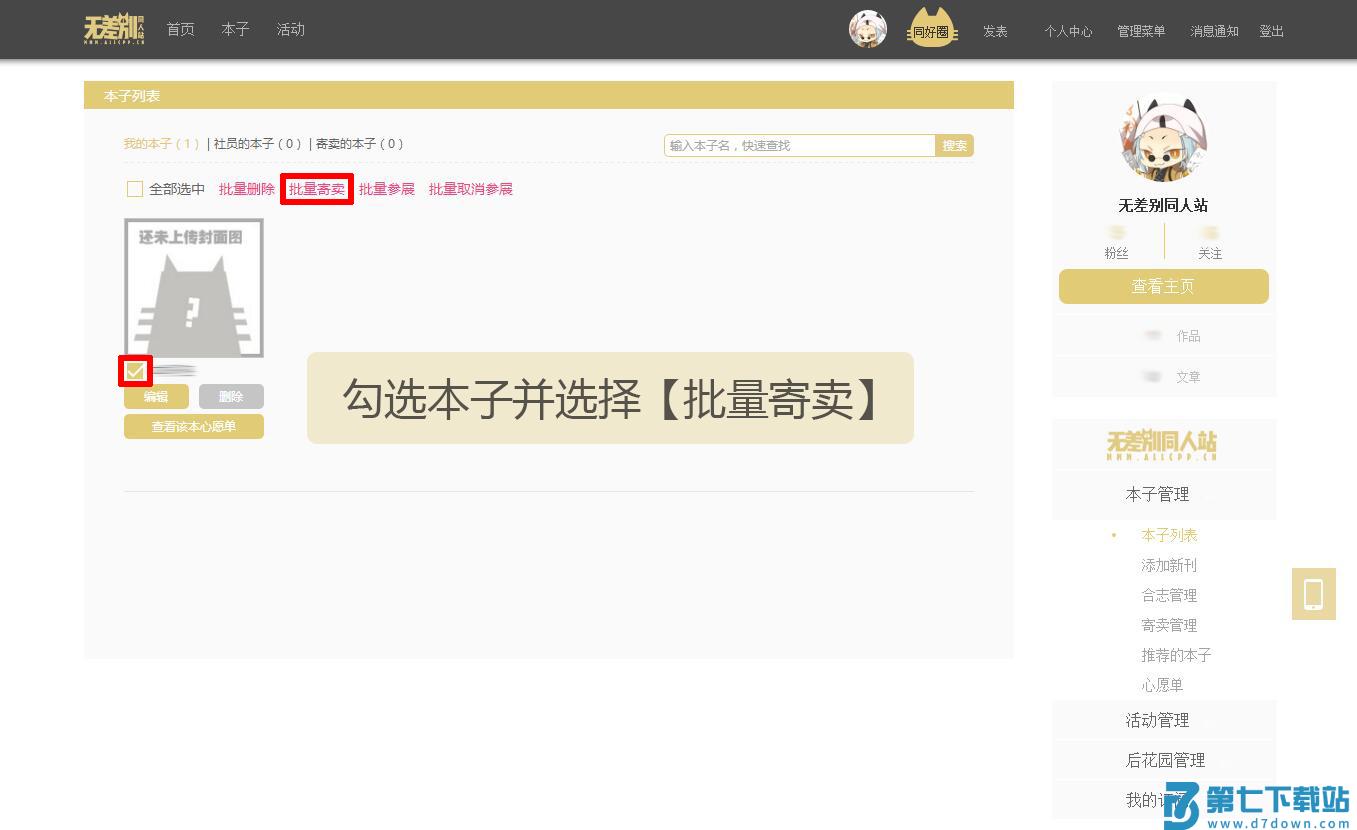This screenshot has height=830, width=1357.
Task: Go to 本子 in top navigation
Action: coord(235,29)
